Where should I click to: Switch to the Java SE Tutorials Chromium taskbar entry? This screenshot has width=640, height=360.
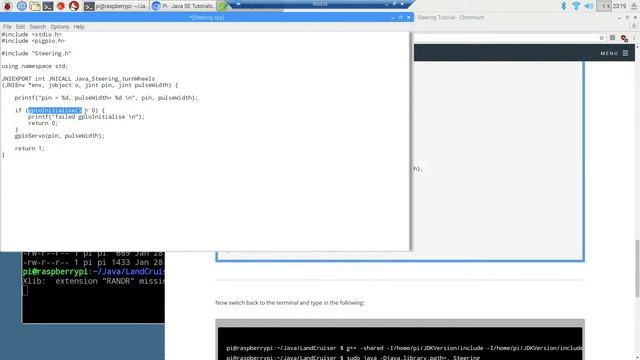pyautogui.click(x=182, y=6)
